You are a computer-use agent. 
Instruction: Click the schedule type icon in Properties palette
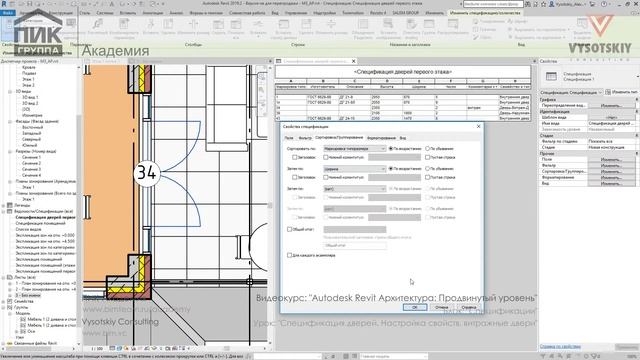(551, 76)
